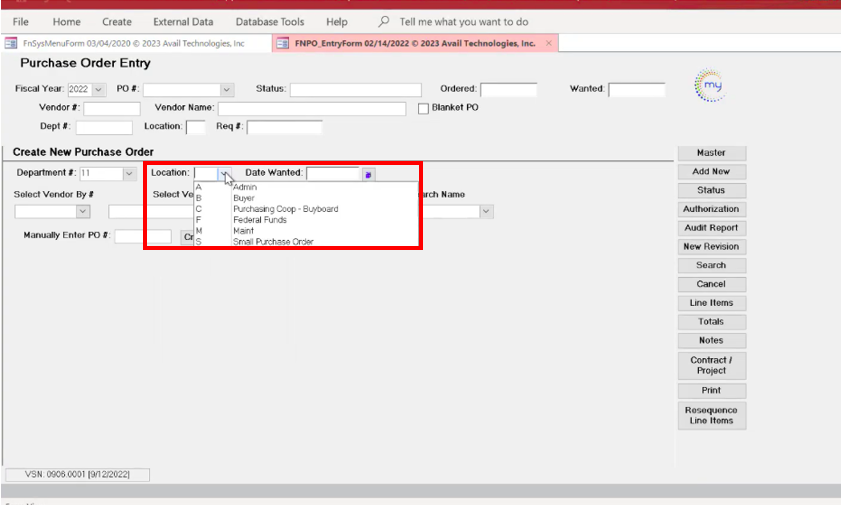Viewport: 841px width, 505px height.
Task: Choose 'Federal Funds' from Location list
Action: click(259, 220)
